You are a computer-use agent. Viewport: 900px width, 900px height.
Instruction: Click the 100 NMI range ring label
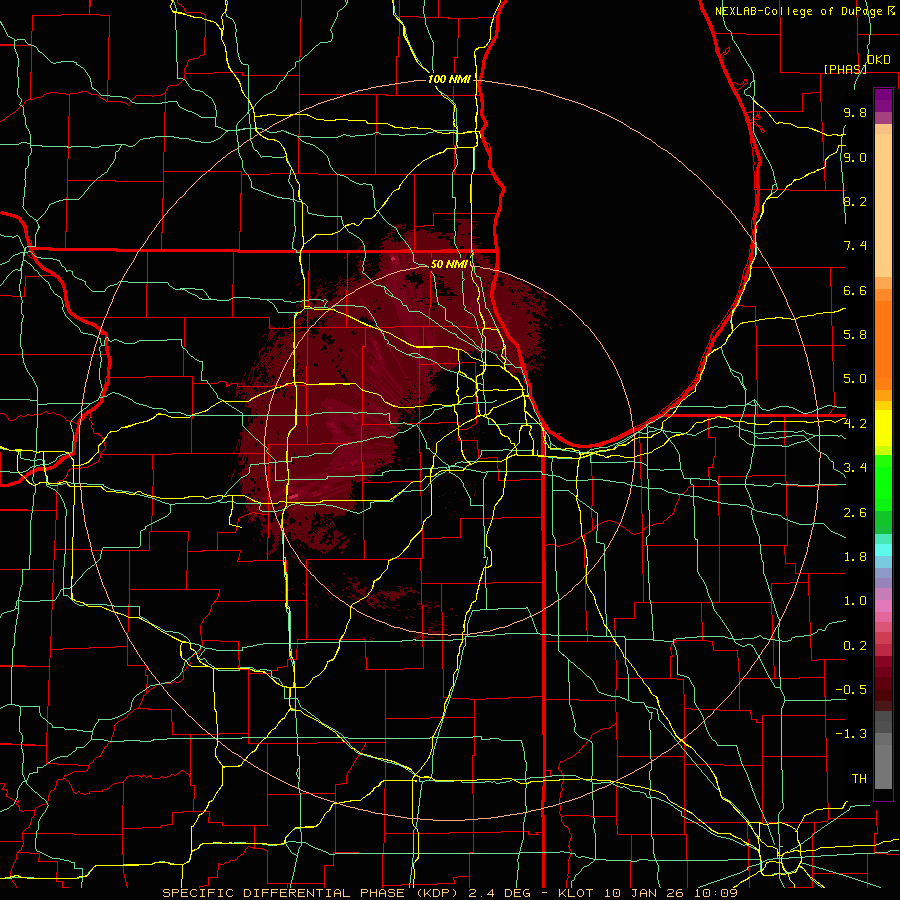click(x=449, y=79)
